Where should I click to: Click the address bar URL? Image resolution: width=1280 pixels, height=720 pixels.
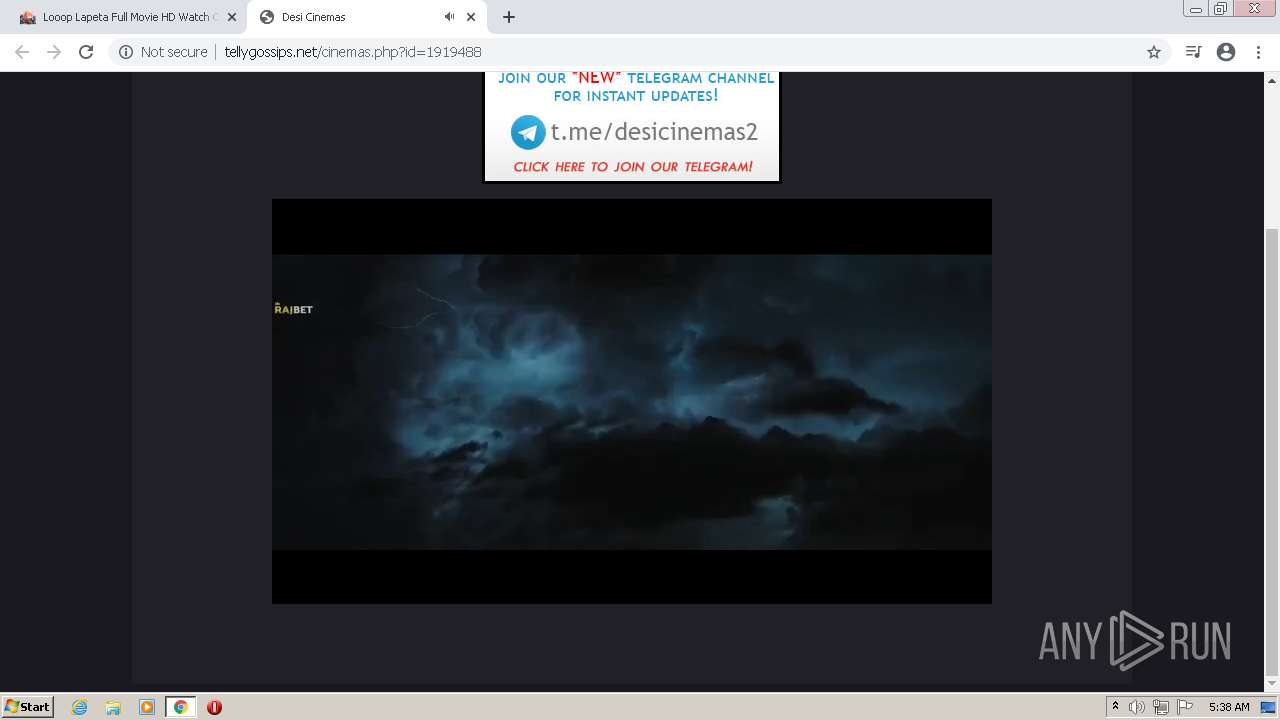352,52
